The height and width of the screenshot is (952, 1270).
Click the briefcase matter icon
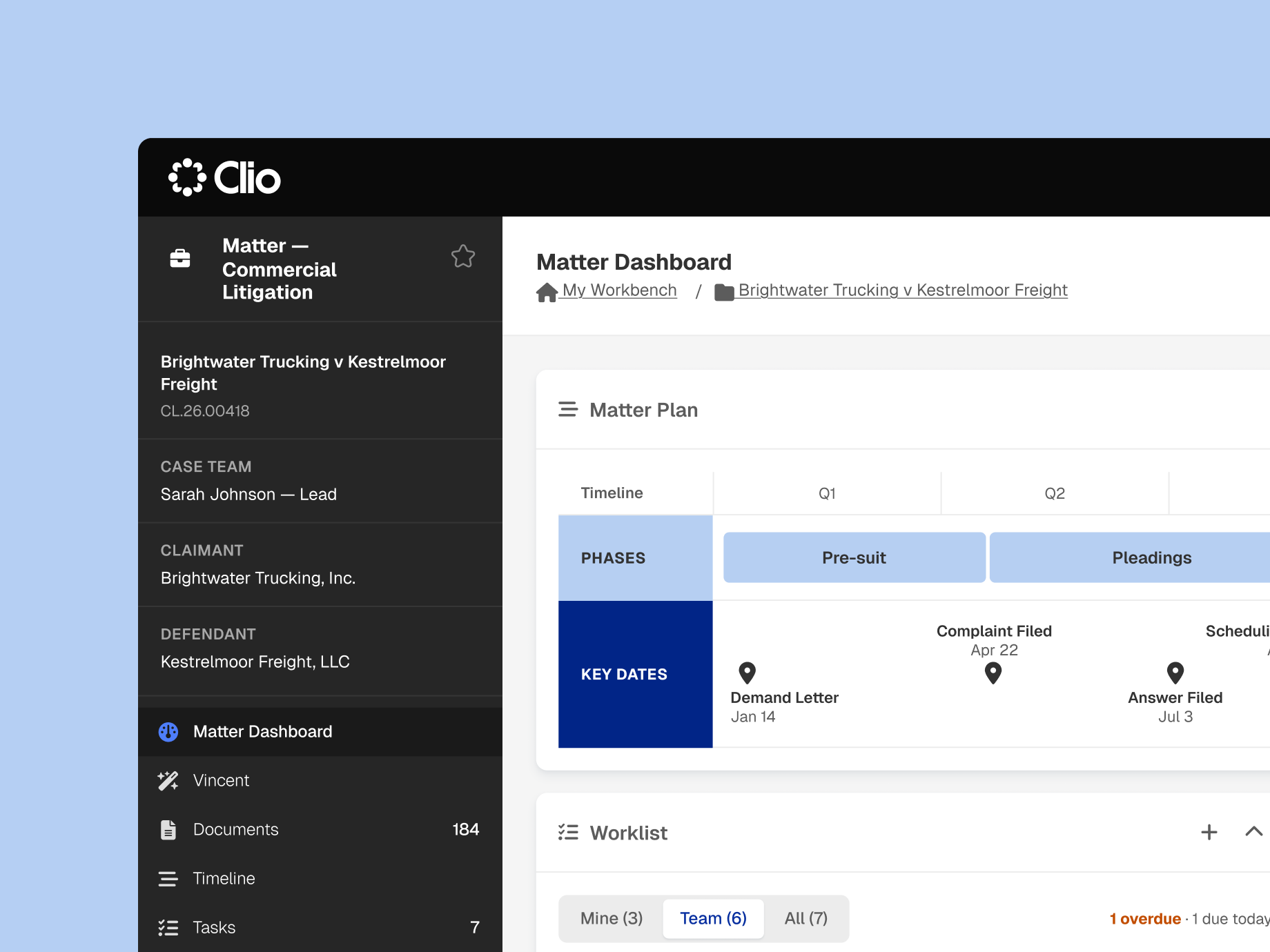pyautogui.click(x=180, y=258)
